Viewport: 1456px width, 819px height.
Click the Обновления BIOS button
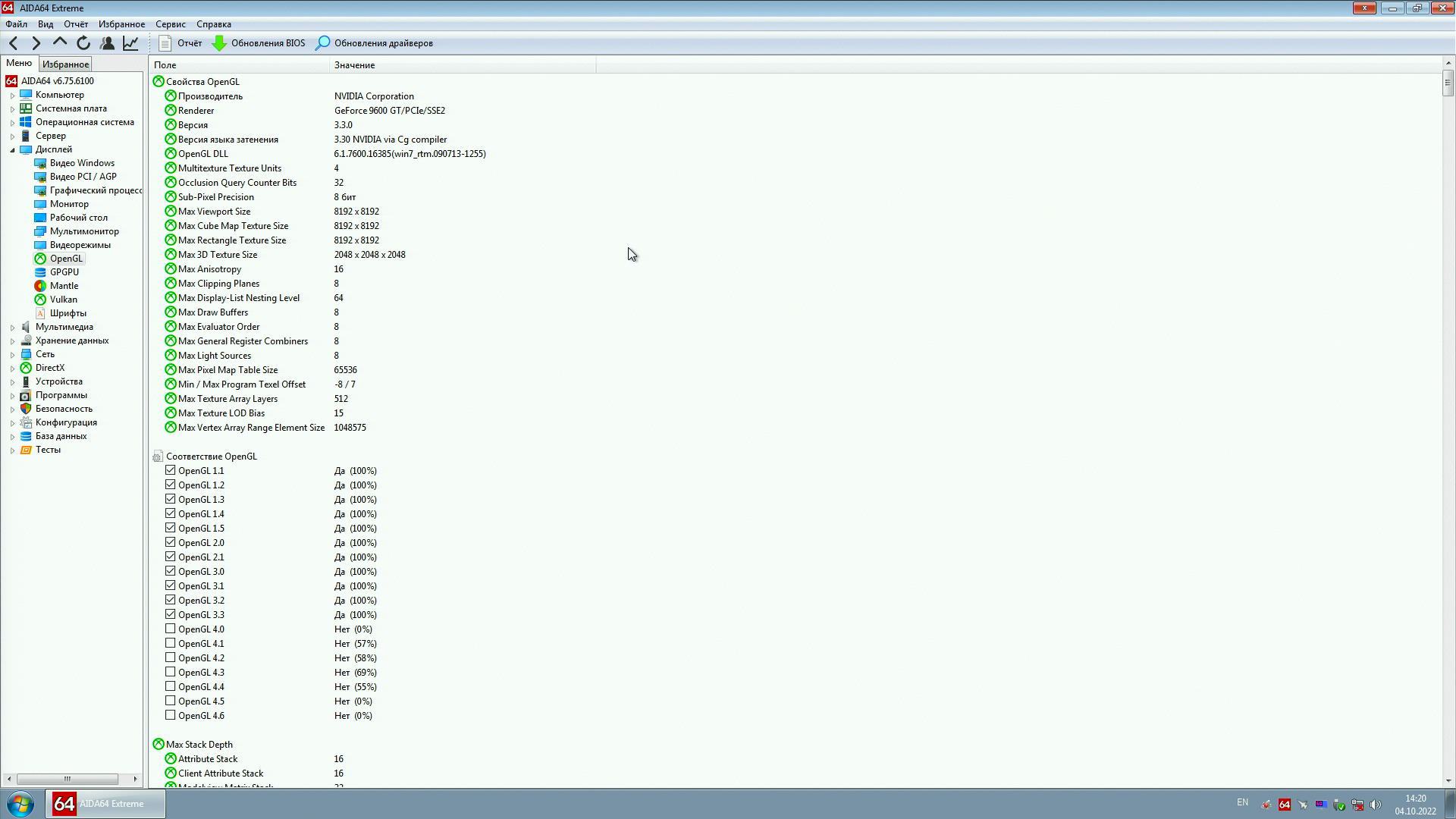(259, 43)
